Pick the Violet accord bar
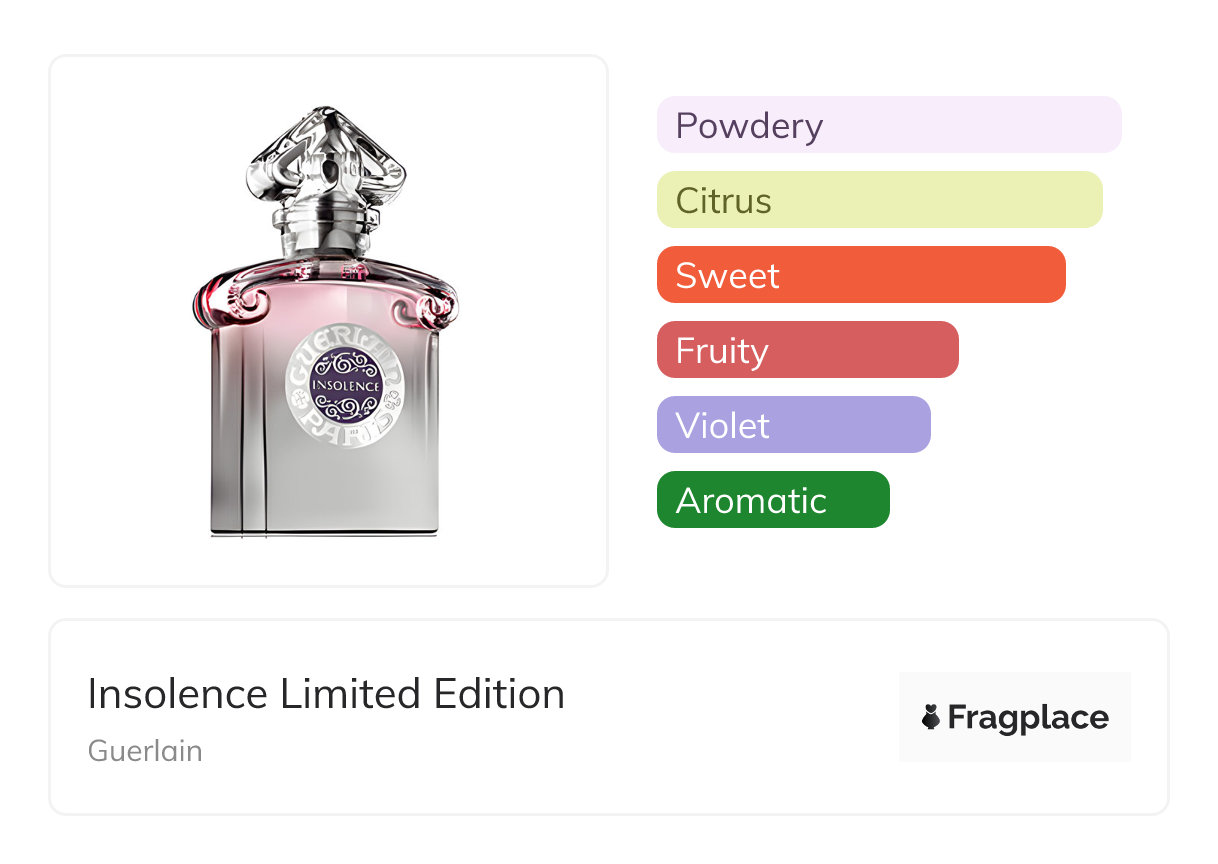This screenshot has width=1218, height=864. tap(793, 425)
